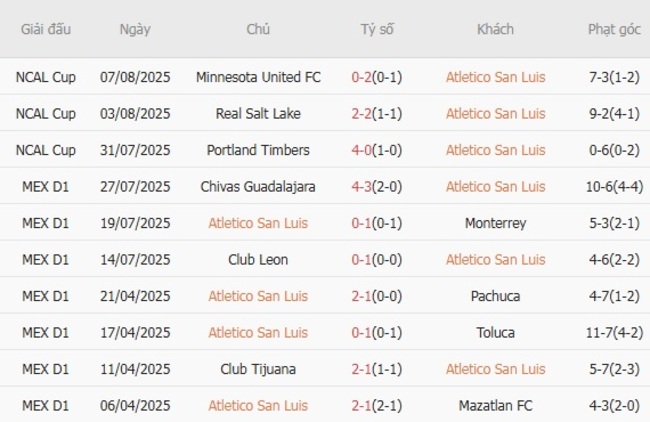Screen dimensions: 650x422
Task: Click the Chivas Guadalajara team name
Action: click(258, 186)
